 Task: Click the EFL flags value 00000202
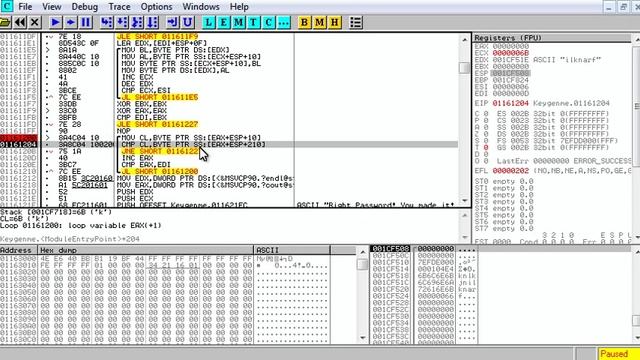[511, 171]
